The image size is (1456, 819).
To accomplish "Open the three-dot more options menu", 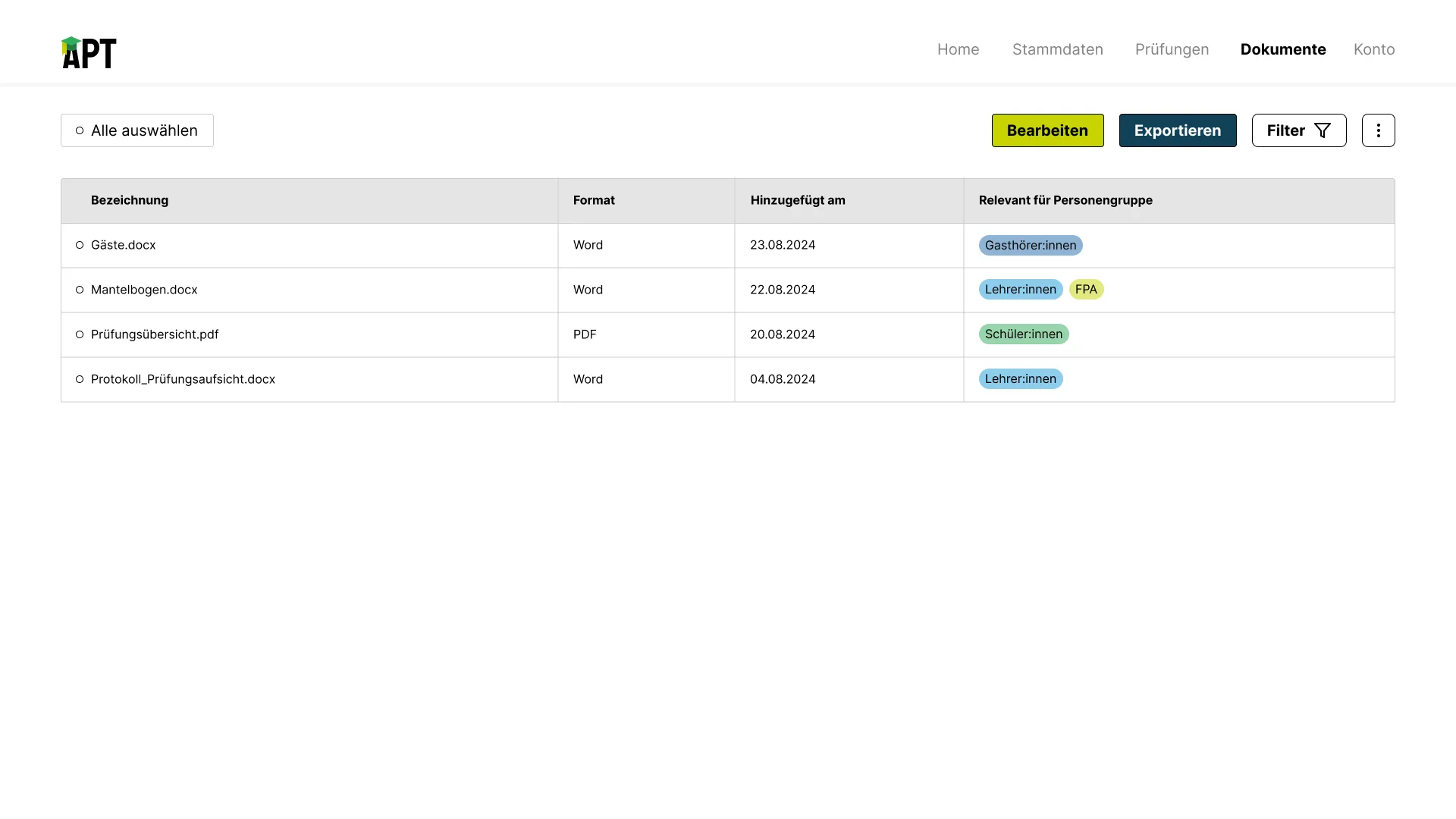I will pos(1378,130).
